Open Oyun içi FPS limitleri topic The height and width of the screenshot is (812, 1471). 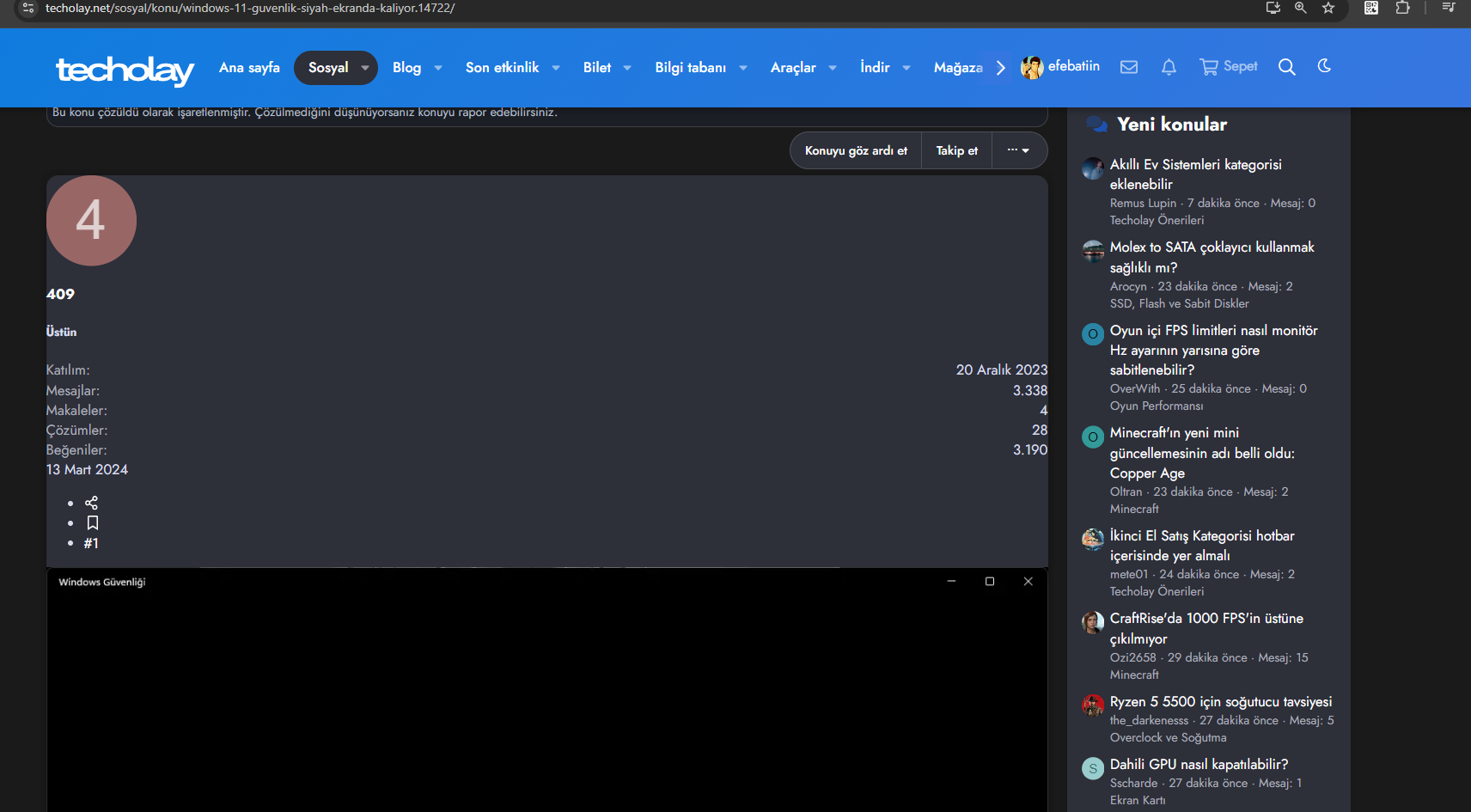[1214, 350]
